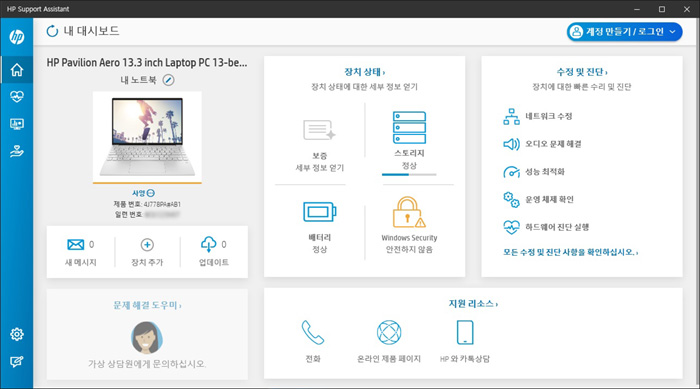The image size is (700, 389).
Task: Open the monitor diagnostics sidebar icon
Action: click(17, 124)
